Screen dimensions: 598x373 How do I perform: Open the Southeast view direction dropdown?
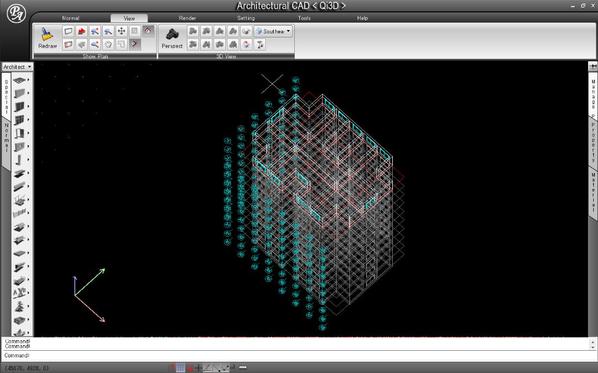click(x=273, y=31)
